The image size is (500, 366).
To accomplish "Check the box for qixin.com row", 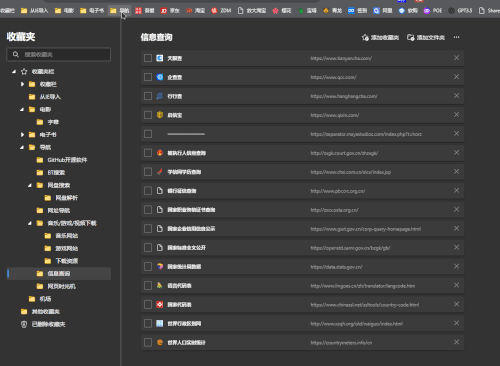I will (x=148, y=115).
